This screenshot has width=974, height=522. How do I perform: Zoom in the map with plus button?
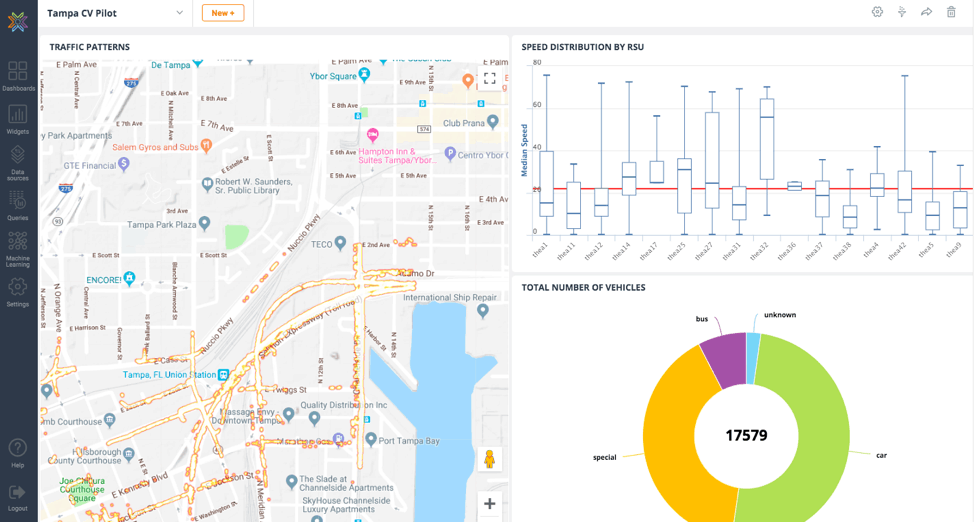(489, 504)
